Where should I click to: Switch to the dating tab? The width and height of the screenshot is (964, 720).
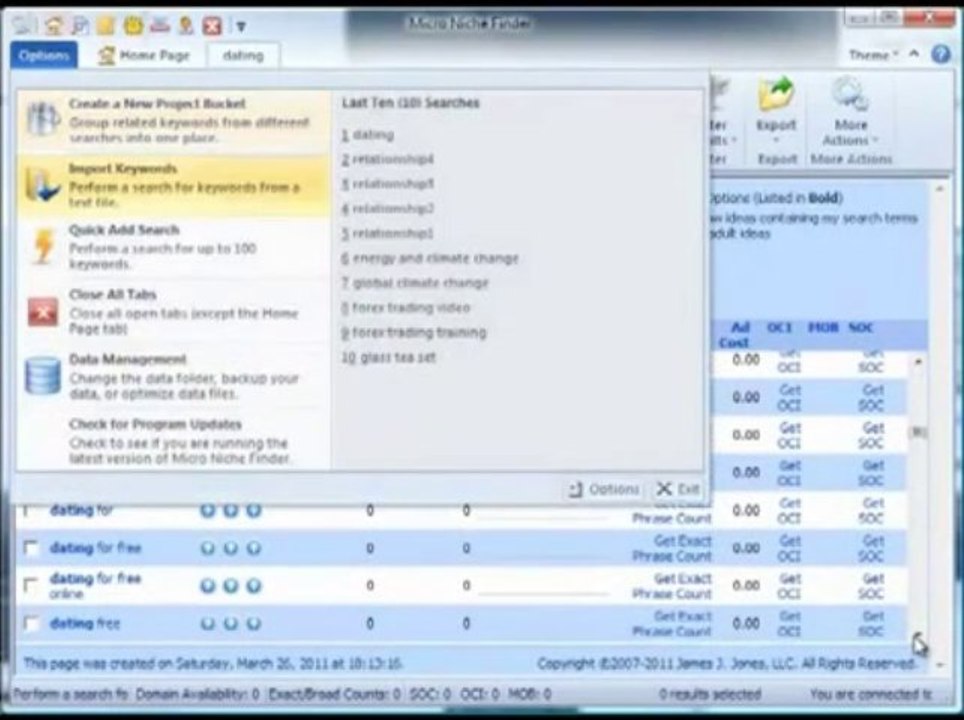pyautogui.click(x=243, y=55)
